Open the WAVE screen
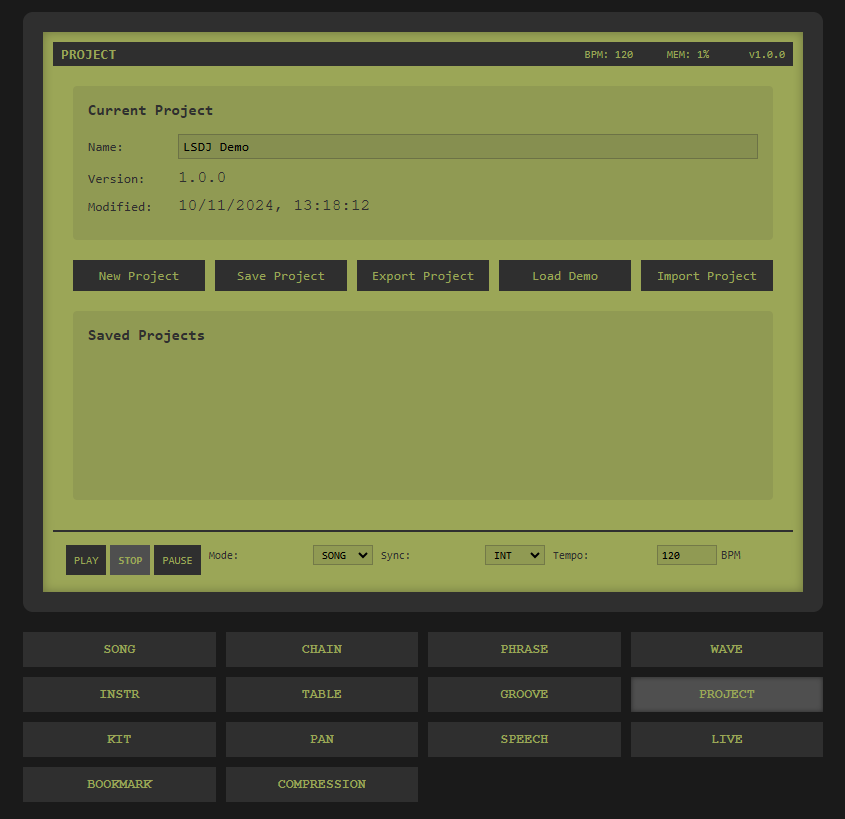 [726, 649]
